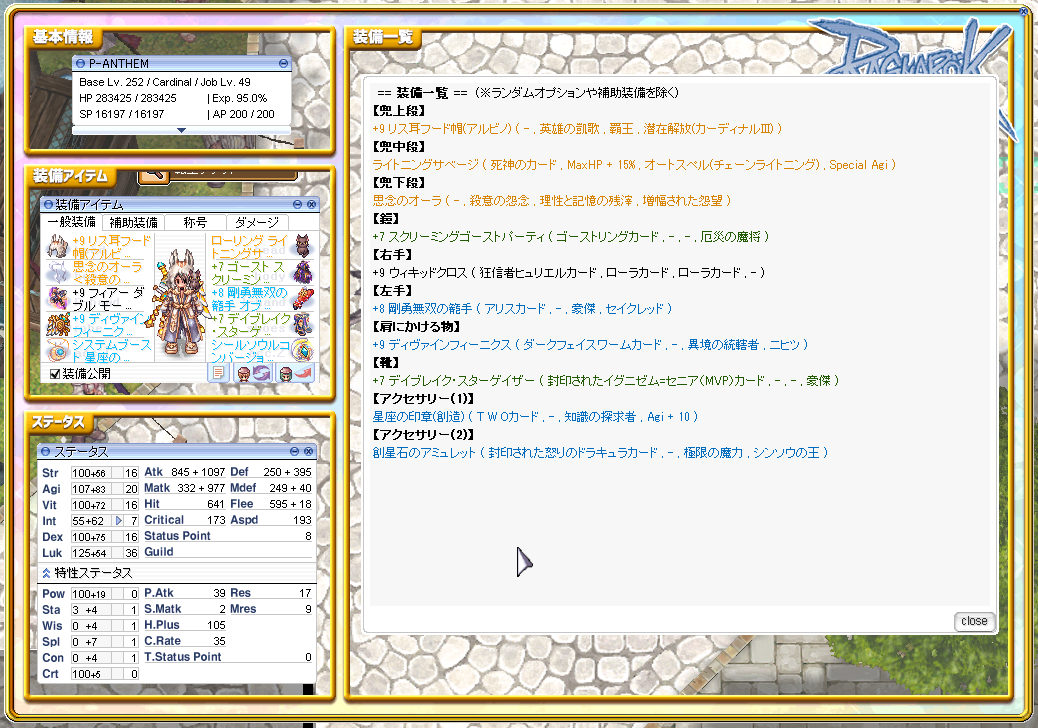Click the Divine Phoenix garment icon

(57, 324)
